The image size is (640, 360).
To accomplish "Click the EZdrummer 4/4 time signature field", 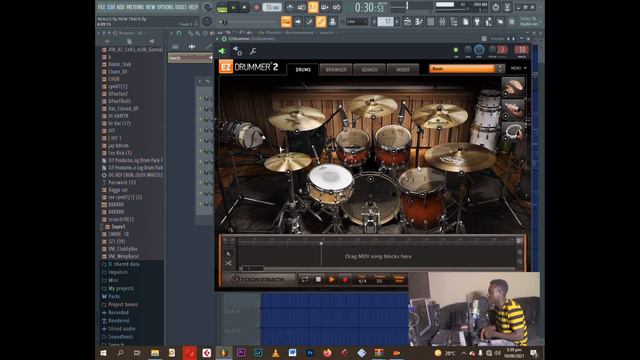I will click(362, 280).
